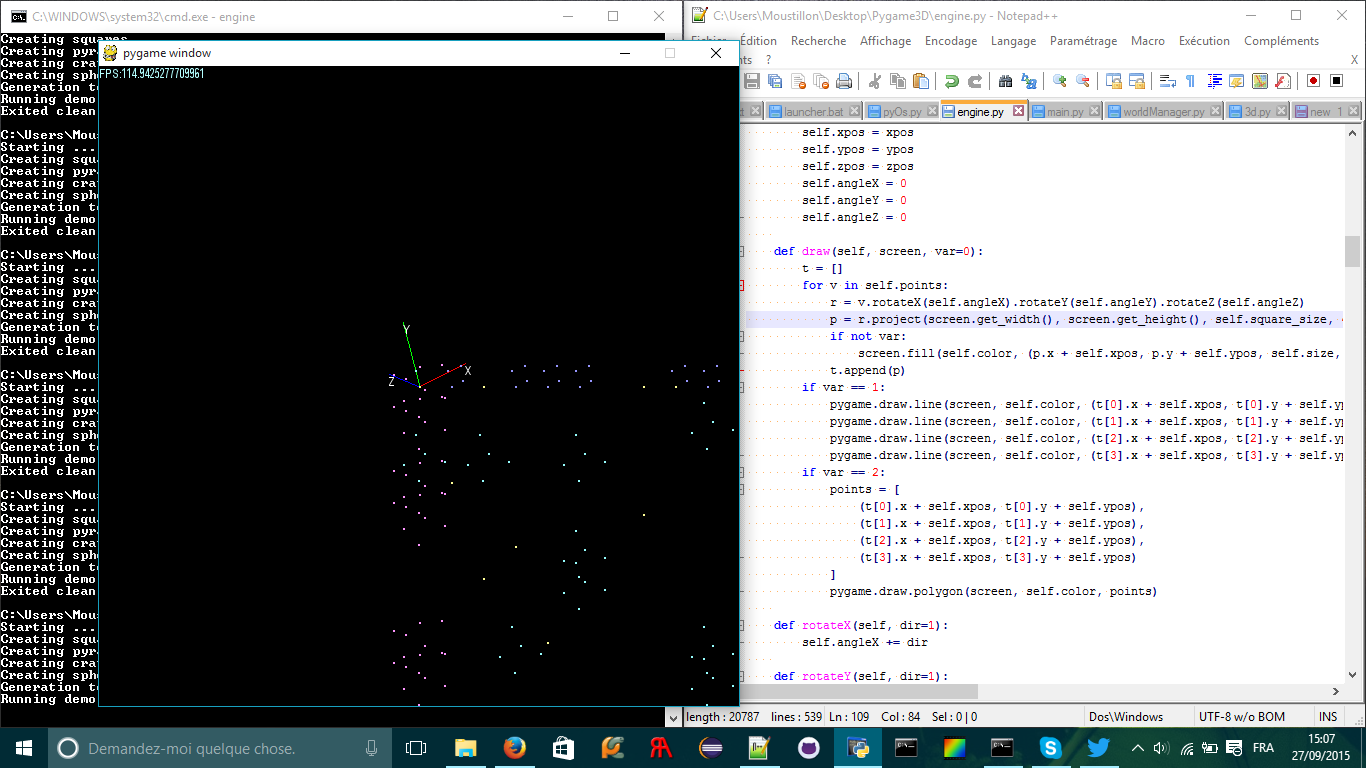Open the Function List icon

[1283, 81]
